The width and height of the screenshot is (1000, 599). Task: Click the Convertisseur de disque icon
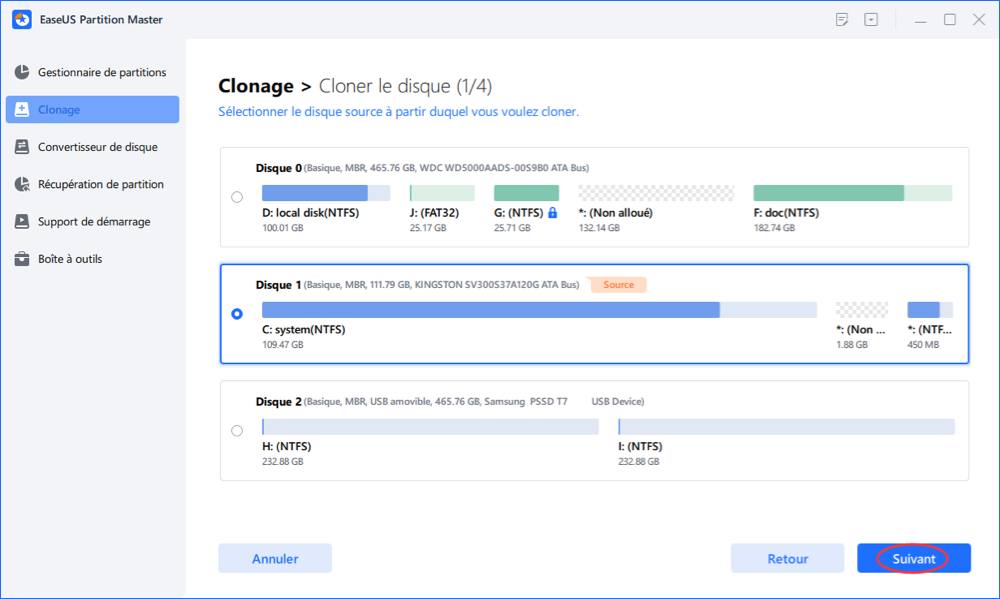point(21,147)
